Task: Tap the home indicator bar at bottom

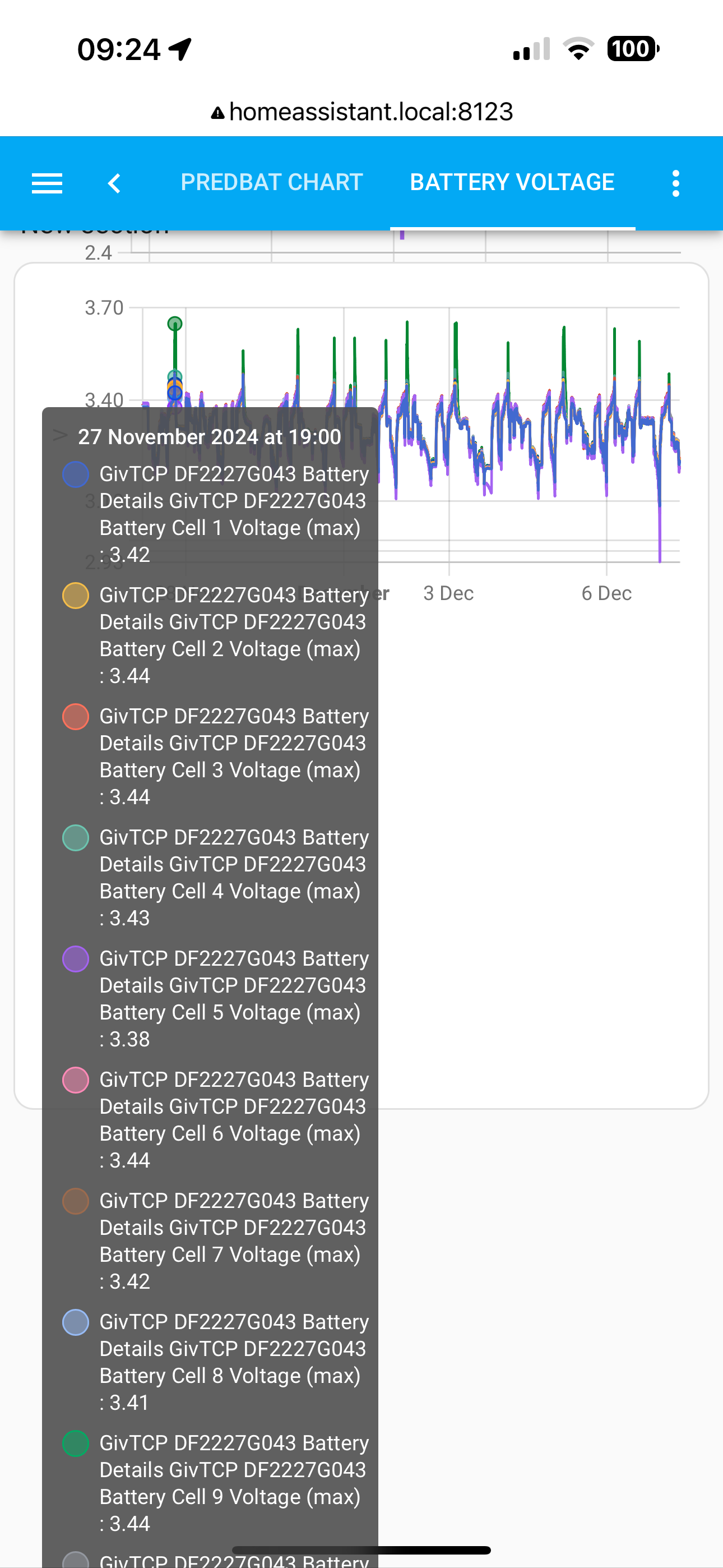Action: click(x=361, y=1549)
